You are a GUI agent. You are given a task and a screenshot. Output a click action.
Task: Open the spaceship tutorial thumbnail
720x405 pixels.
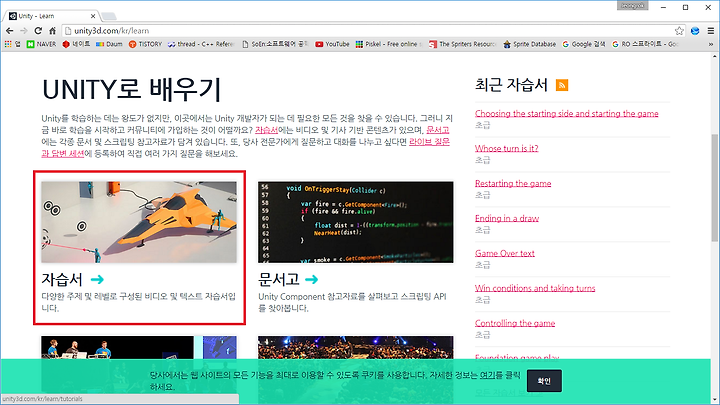(x=139, y=222)
